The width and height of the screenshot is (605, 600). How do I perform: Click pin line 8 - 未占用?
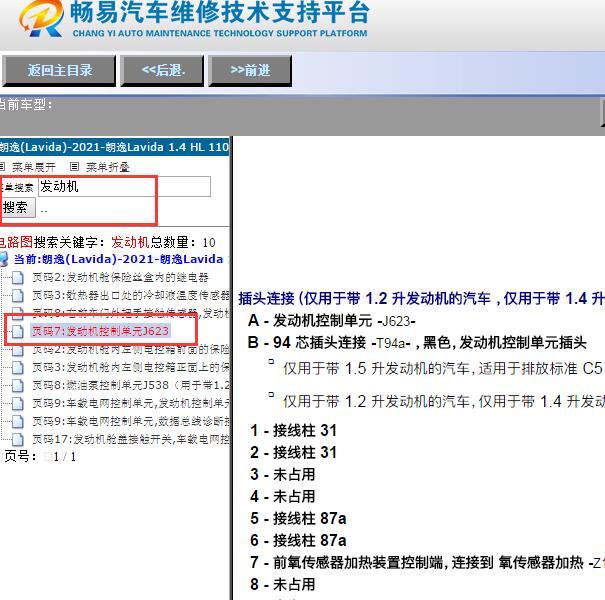click(x=282, y=585)
